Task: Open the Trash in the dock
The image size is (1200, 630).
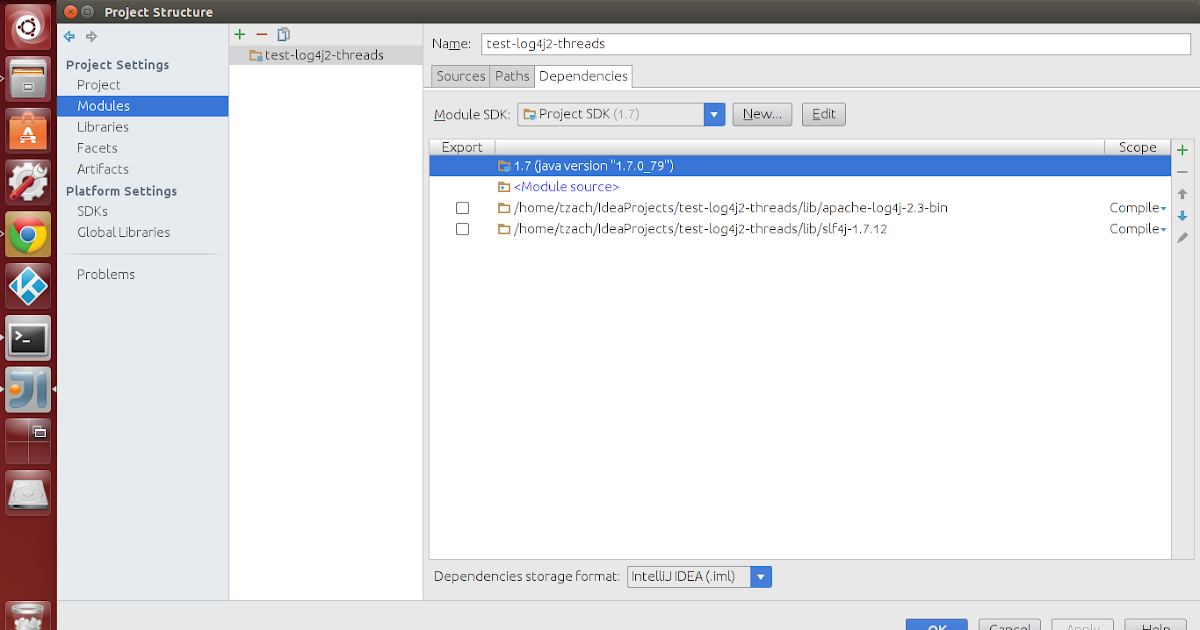Action: pos(28,616)
